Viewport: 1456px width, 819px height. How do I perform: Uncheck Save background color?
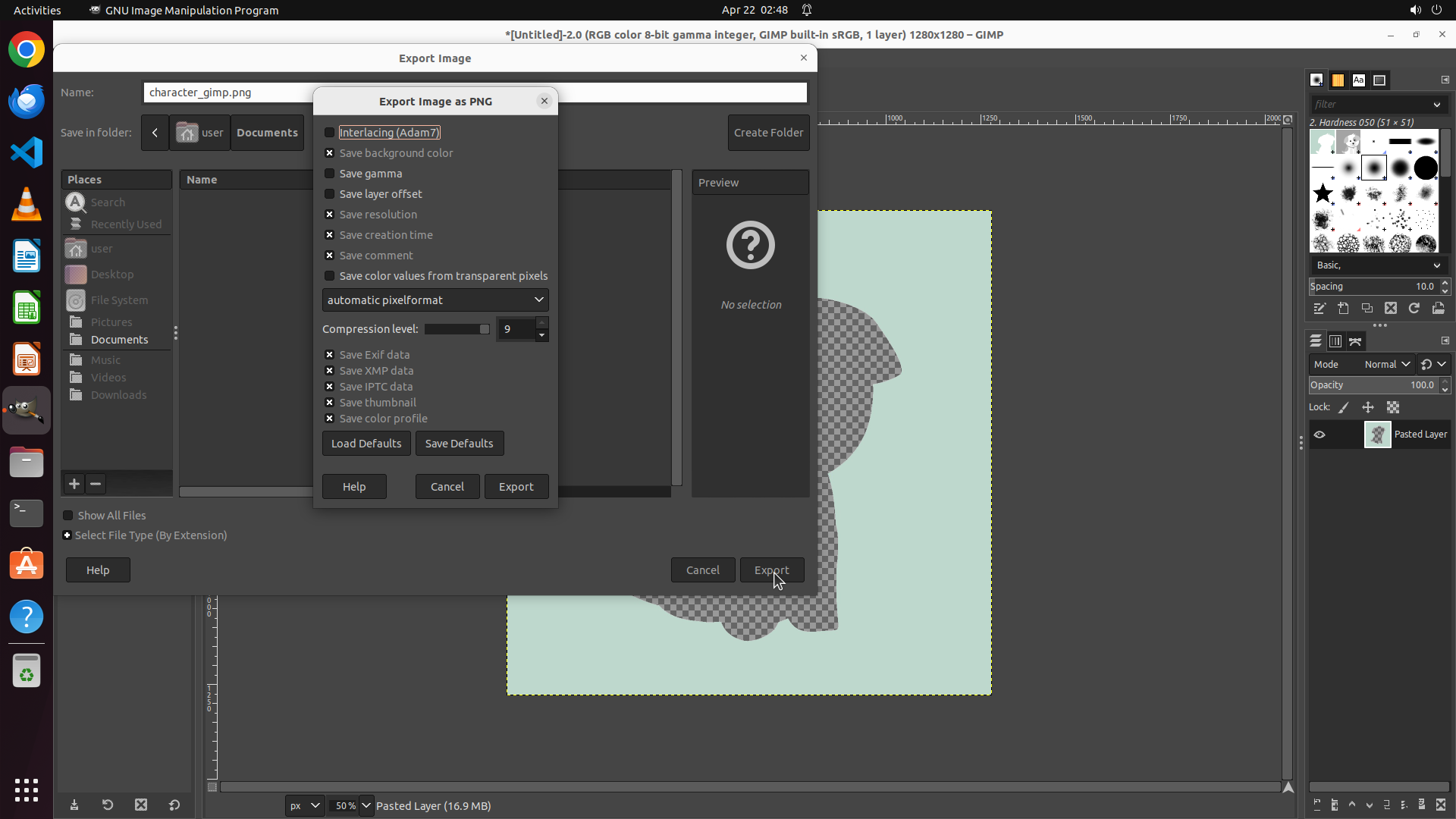(x=330, y=153)
